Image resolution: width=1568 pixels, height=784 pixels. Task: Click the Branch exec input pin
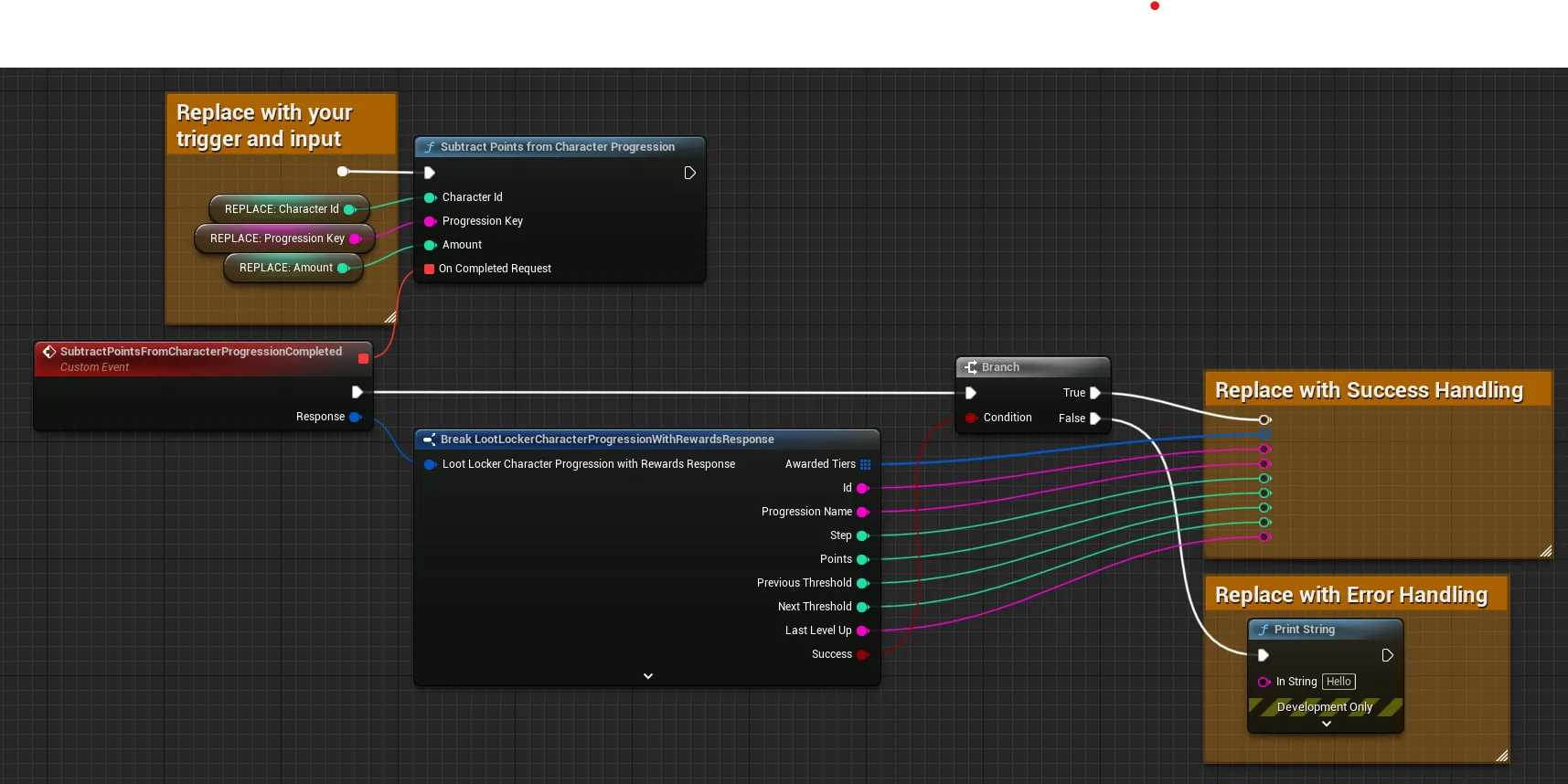[971, 393]
